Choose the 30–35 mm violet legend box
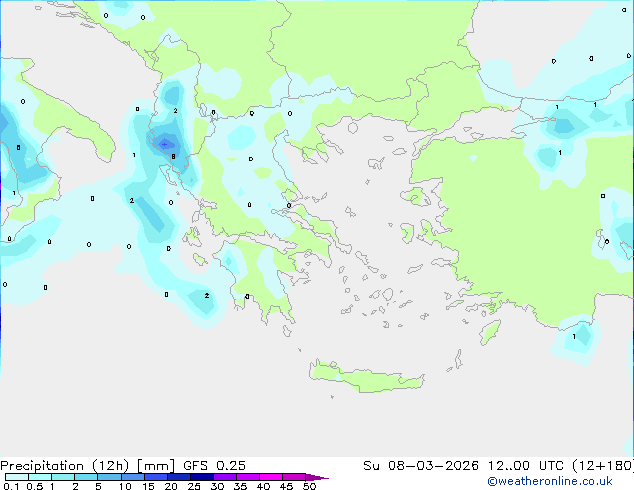The image size is (634, 490). point(224,477)
